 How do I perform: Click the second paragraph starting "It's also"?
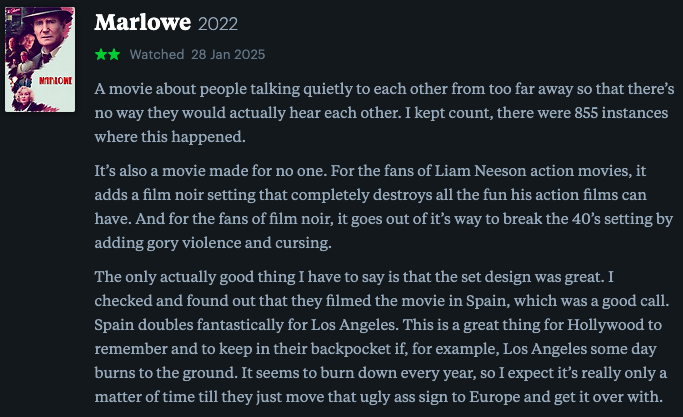(x=384, y=207)
